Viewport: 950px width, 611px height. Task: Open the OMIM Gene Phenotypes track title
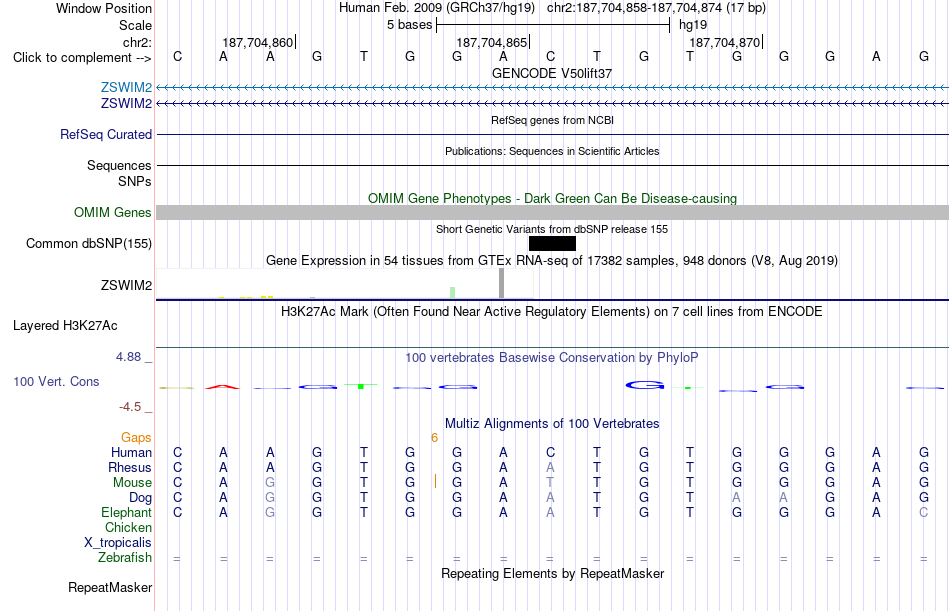coord(552,198)
